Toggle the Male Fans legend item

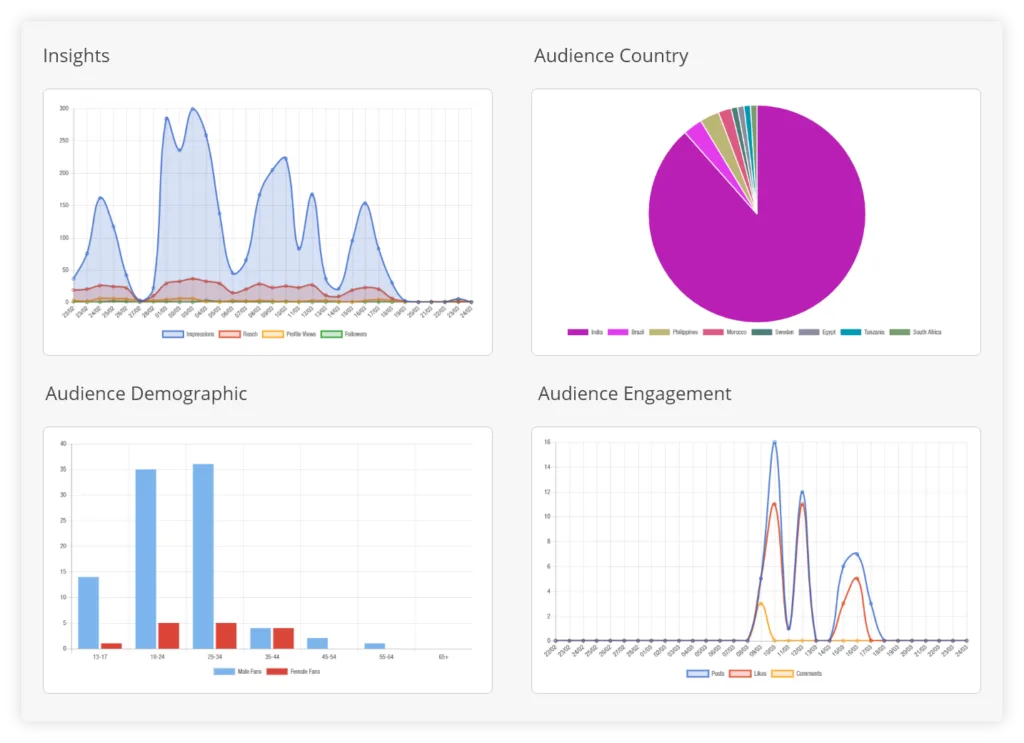point(238,672)
